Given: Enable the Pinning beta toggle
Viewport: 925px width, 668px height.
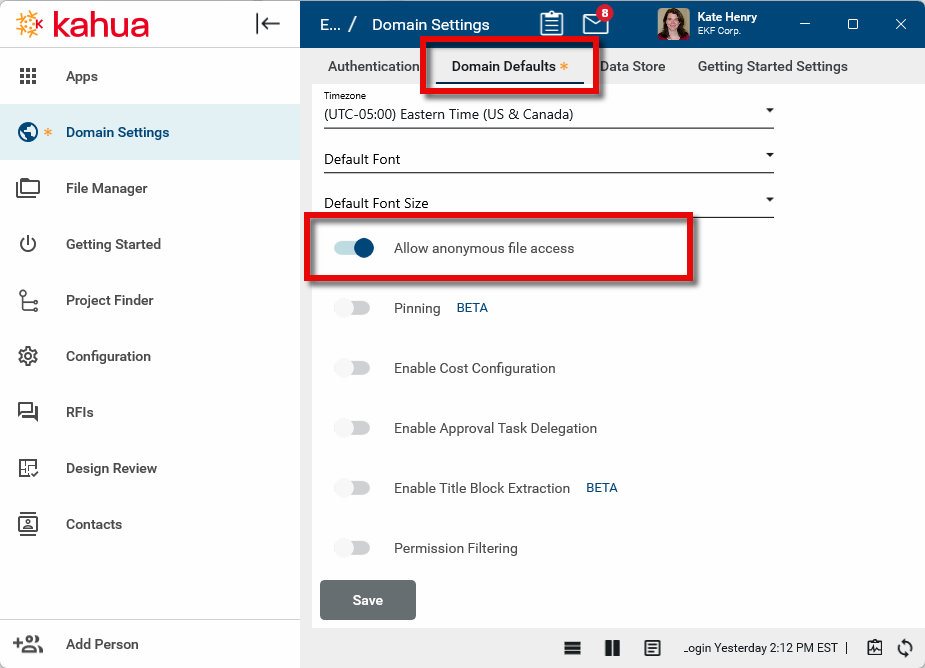Looking at the screenshot, I should 352,308.
